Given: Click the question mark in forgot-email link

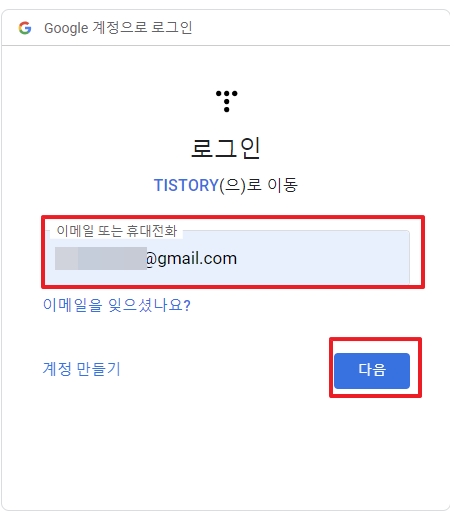Looking at the screenshot, I should point(187,305).
